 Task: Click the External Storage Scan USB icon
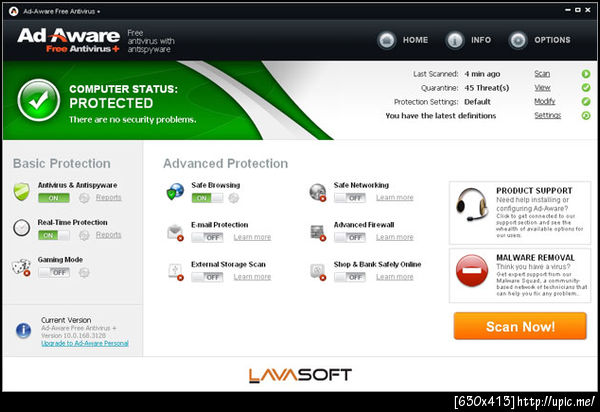coord(176,271)
